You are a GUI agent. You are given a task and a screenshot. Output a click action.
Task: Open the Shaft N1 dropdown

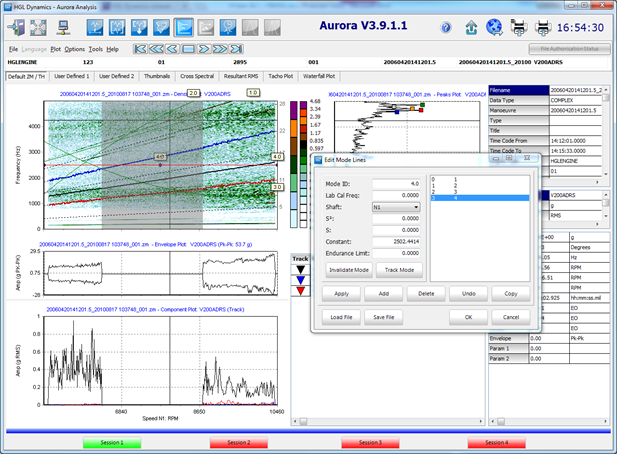pos(396,207)
